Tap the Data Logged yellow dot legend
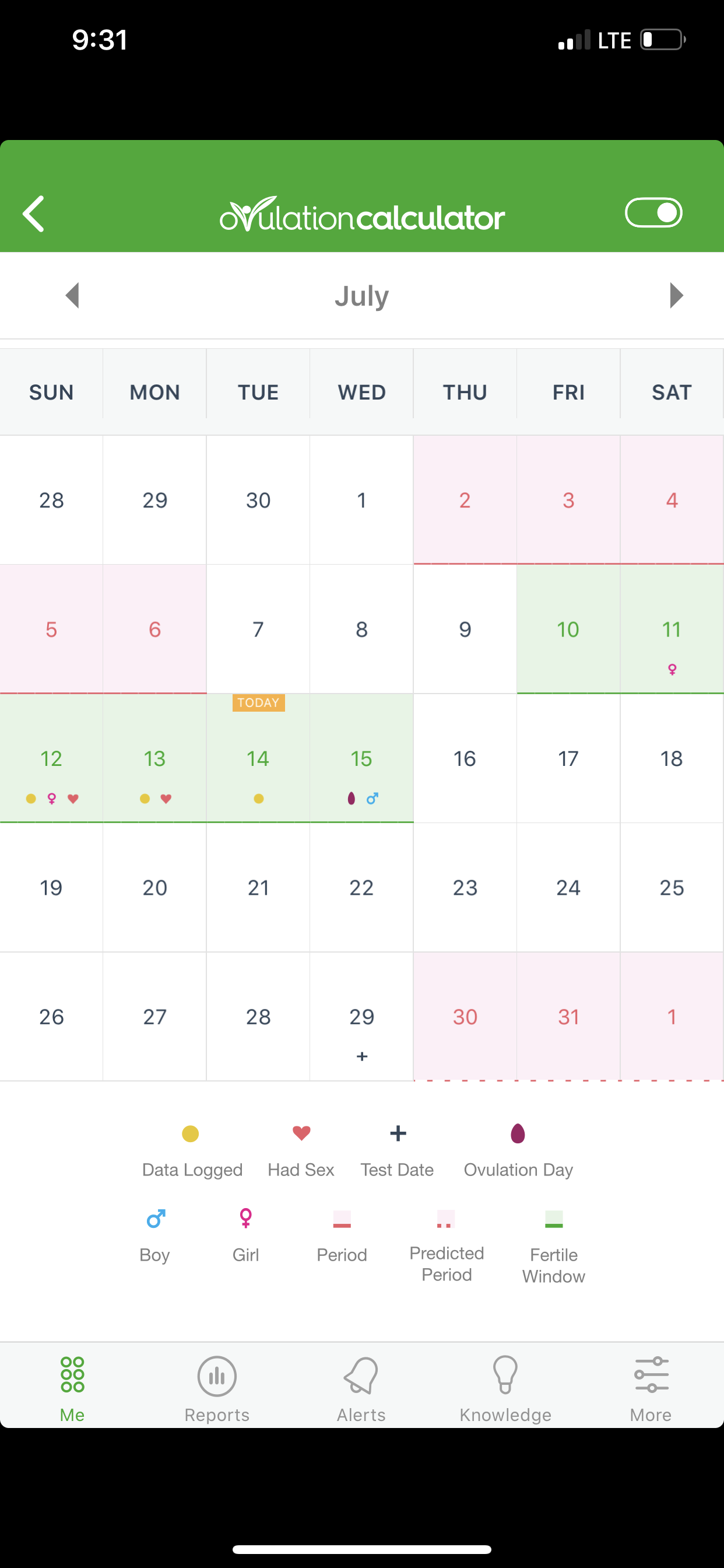The image size is (724, 1568). [x=191, y=1134]
